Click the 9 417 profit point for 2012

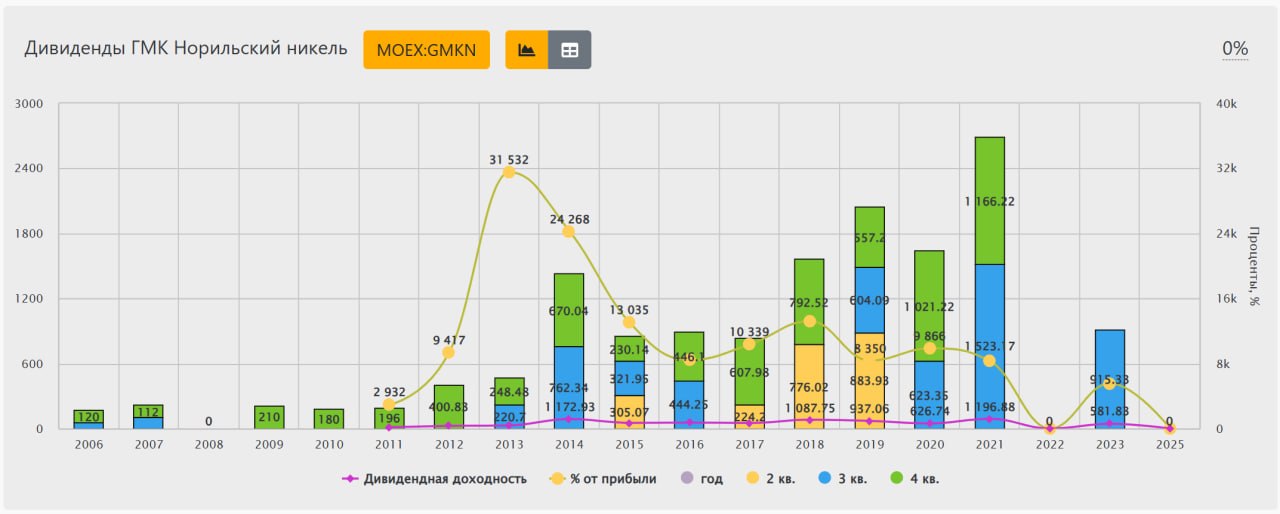pos(449,352)
